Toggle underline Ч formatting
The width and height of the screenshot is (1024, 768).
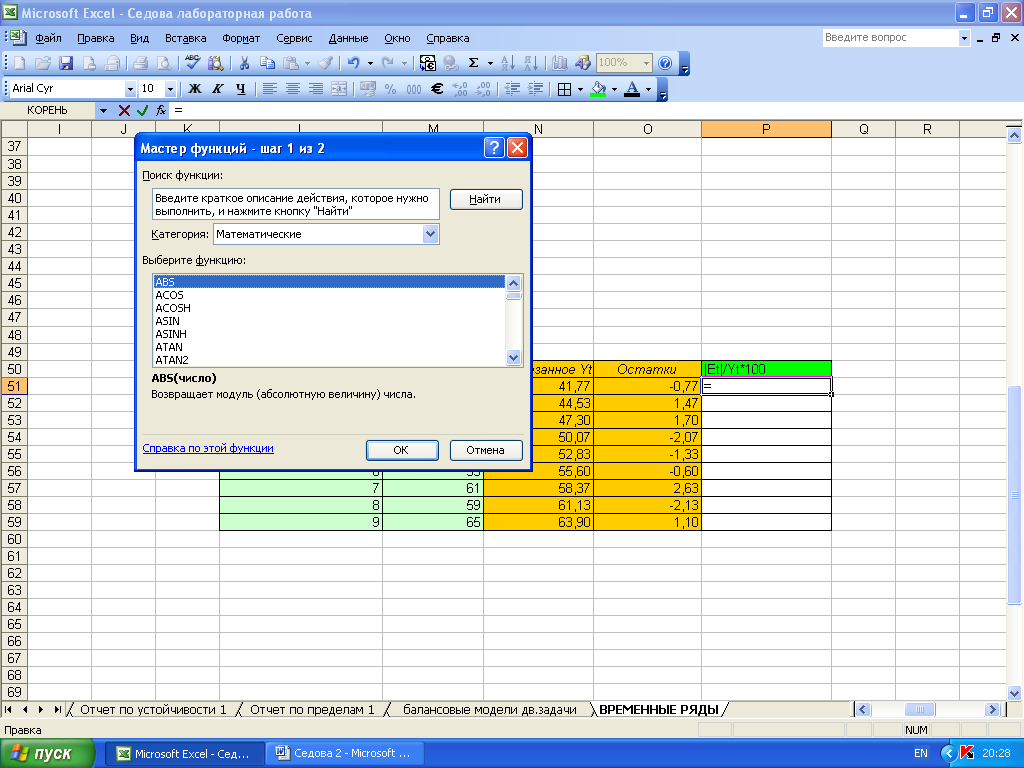coord(241,89)
